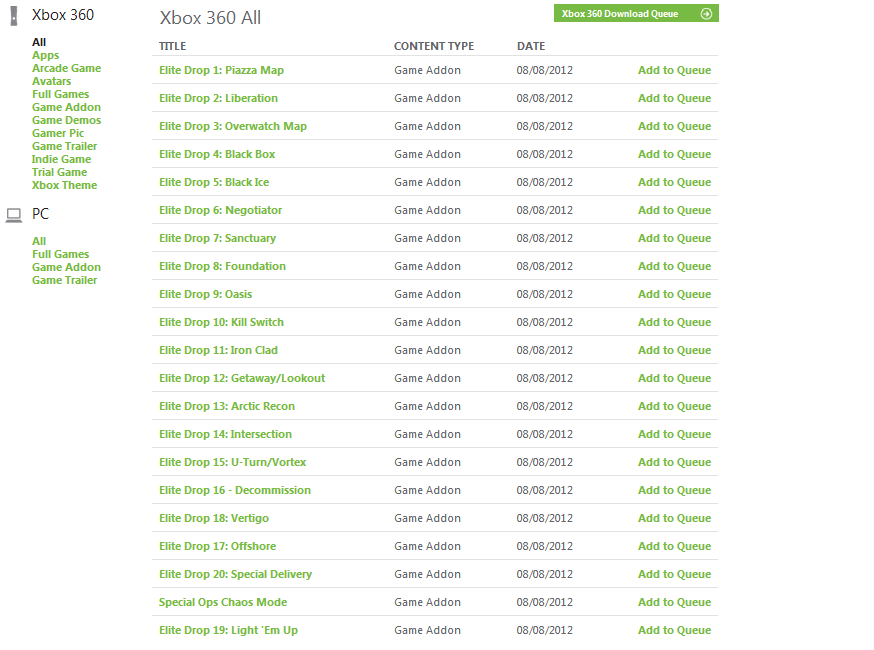
Task: Show Indie Game category
Action: 61,159
